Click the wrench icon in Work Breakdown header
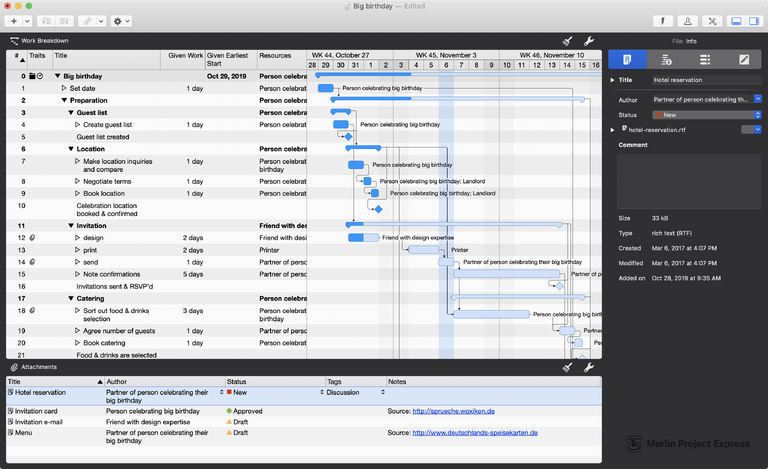This screenshot has height=469, width=768. [x=589, y=41]
